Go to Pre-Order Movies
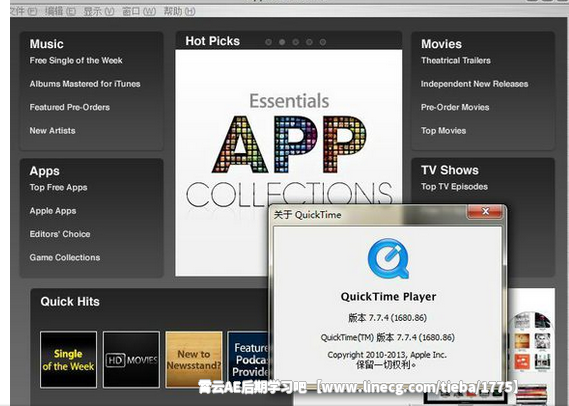The height and width of the screenshot is (406, 569). (x=455, y=107)
